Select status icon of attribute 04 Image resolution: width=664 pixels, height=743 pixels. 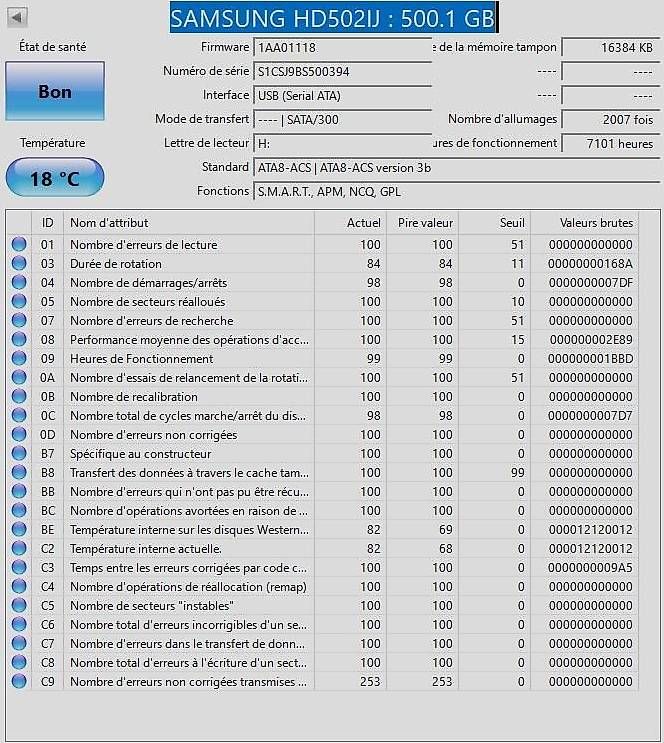pyautogui.click(x=19, y=282)
